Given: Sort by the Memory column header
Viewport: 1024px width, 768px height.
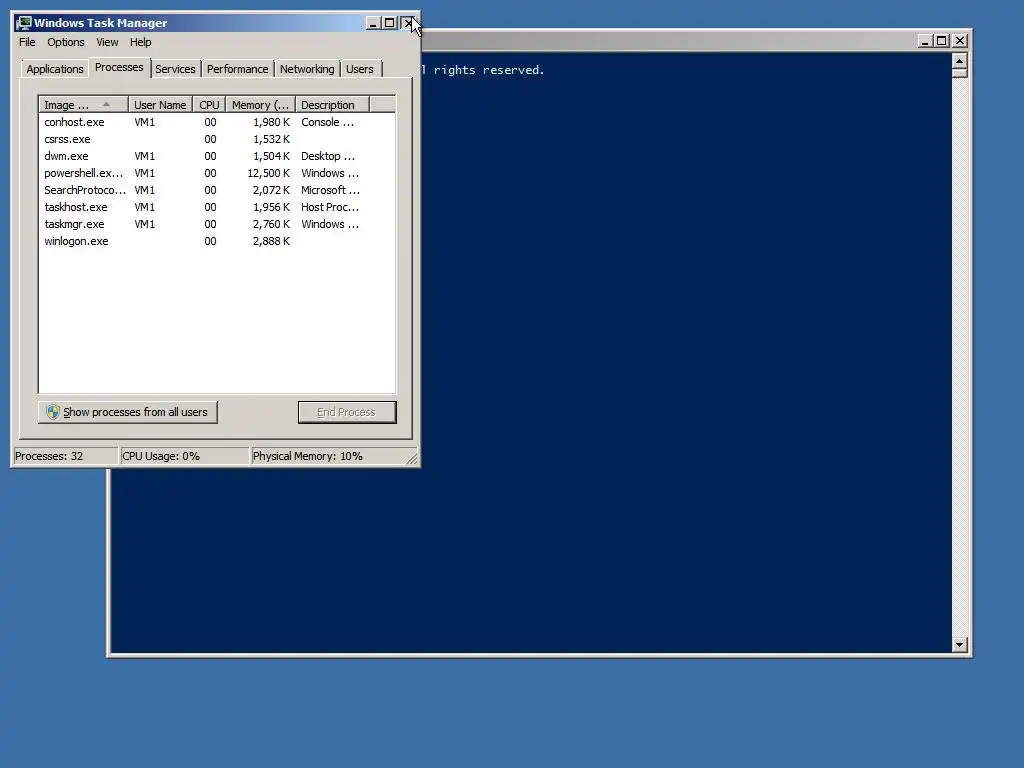Looking at the screenshot, I should tap(261, 105).
